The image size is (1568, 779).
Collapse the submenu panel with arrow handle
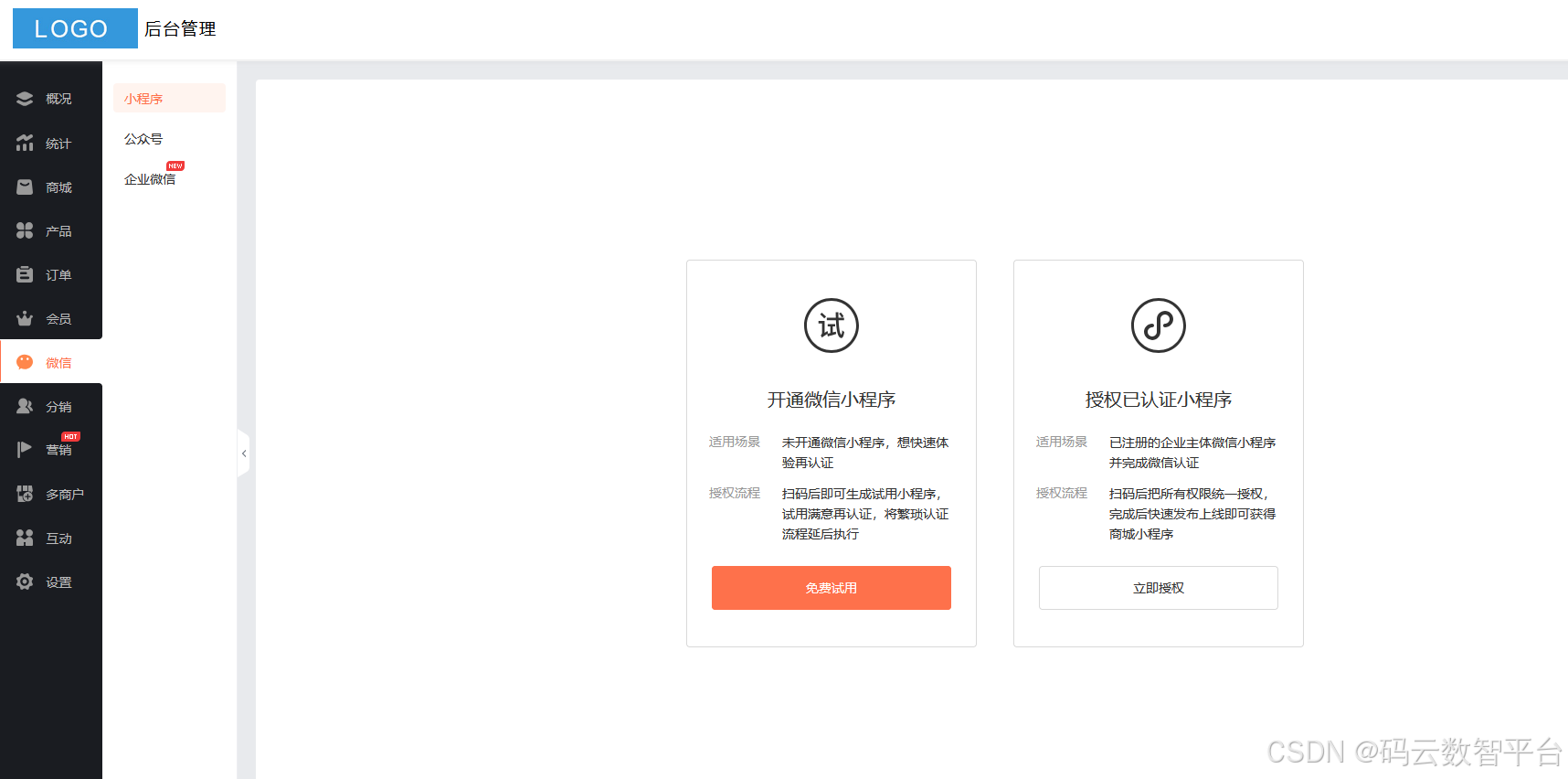(x=243, y=454)
